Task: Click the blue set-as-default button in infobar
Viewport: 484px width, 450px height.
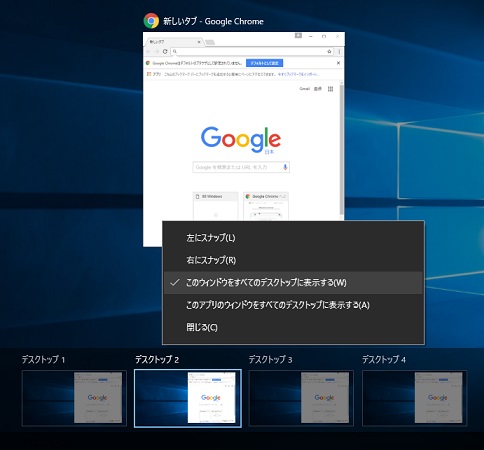Action: [x=265, y=63]
